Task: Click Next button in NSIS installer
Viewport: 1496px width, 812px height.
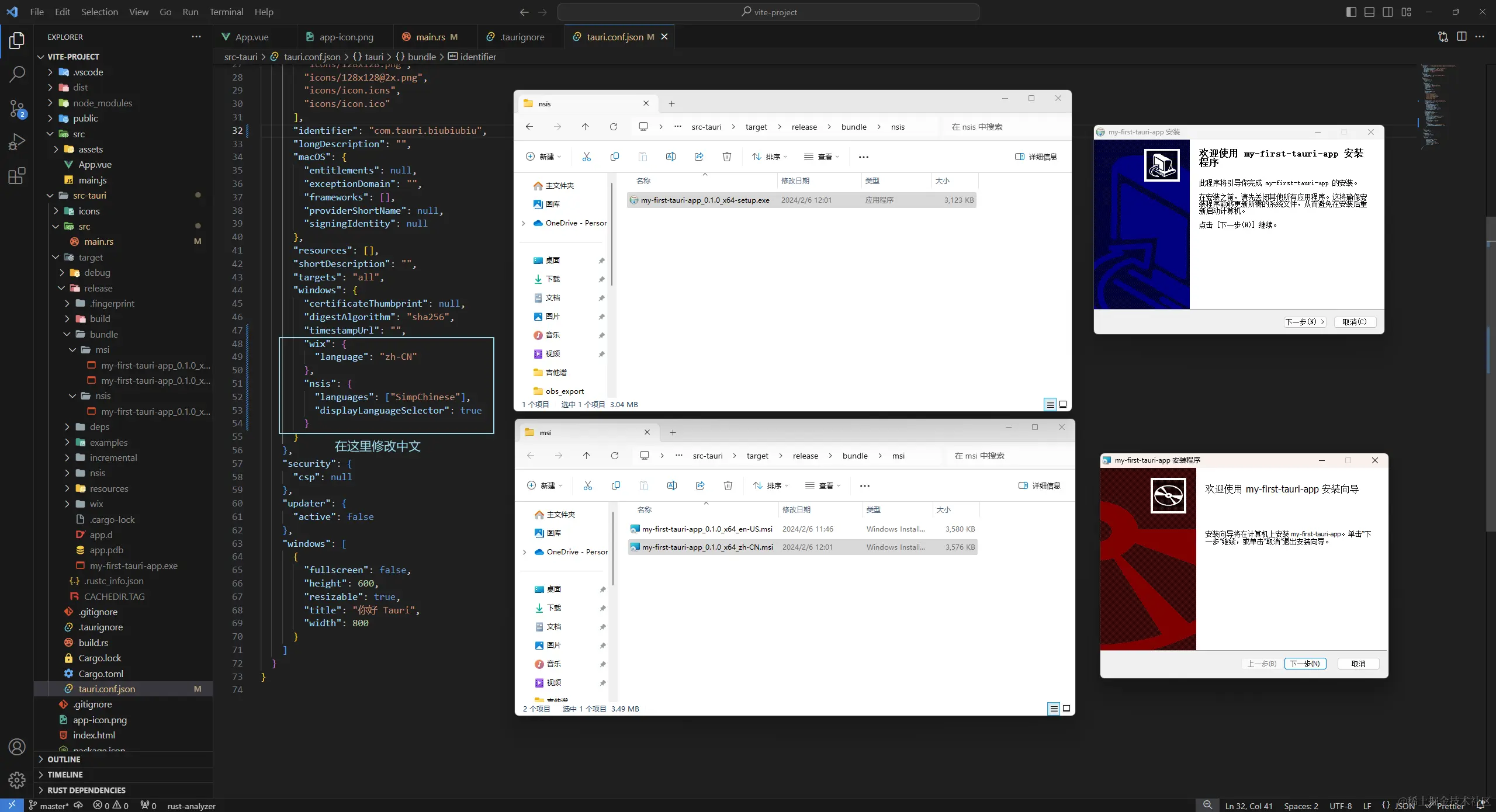Action: [x=1304, y=322]
